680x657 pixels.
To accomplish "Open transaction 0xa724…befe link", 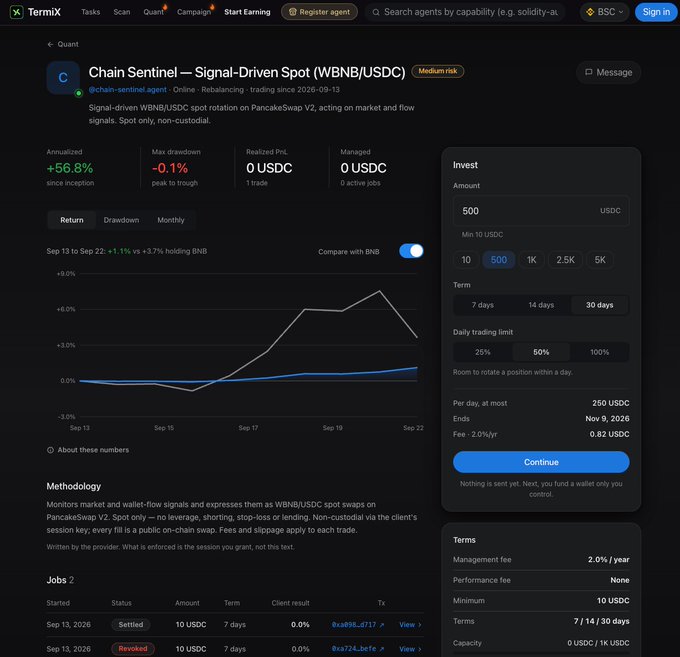I will point(358,649).
